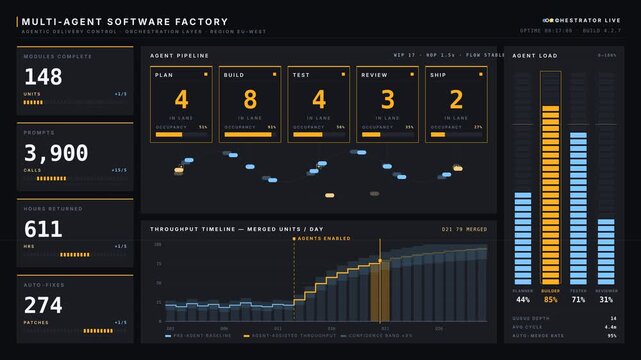This screenshot has width=641, height=360.
Task: Click the WIP 17 flow status text
Action: [x=449, y=55]
